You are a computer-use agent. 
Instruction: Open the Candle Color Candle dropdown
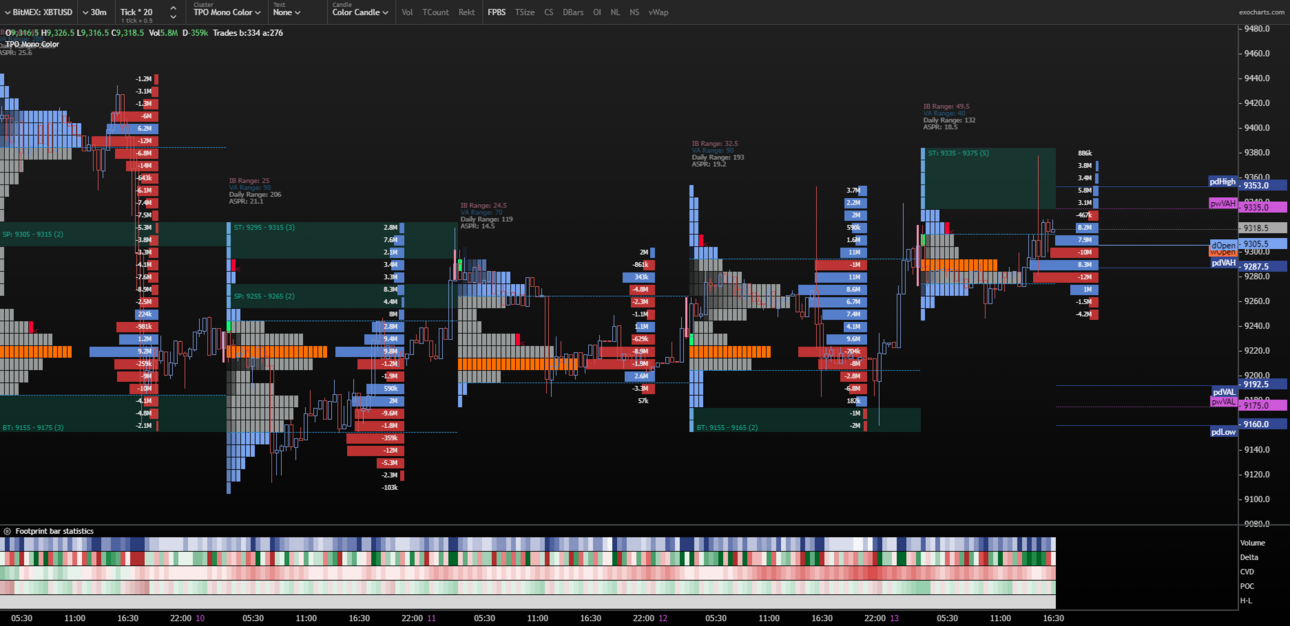pos(360,12)
